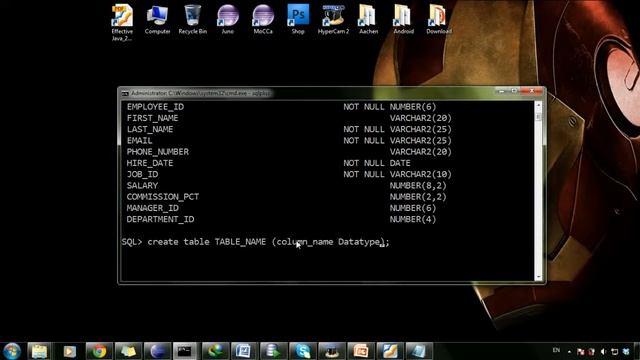640x360 pixels.
Task: Open the last blue taskbar application icon
Action: click(x=419, y=351)
